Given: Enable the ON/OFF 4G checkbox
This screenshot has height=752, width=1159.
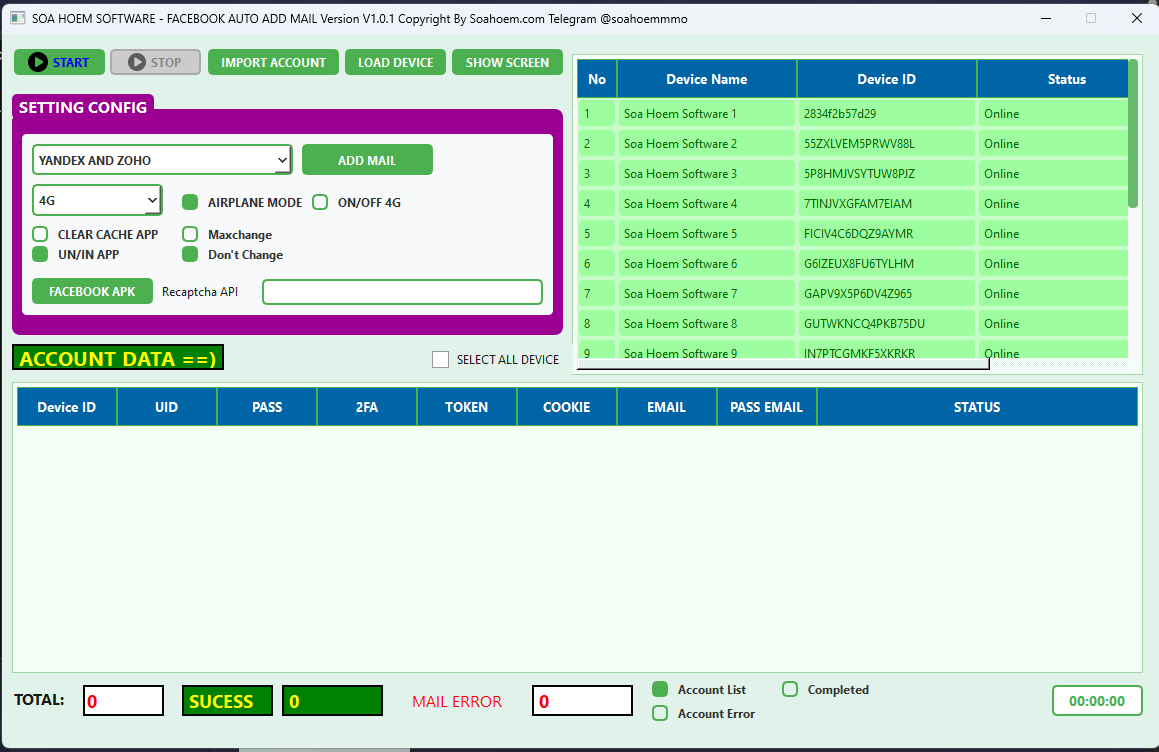Looking at the screenshot, I should click(320, 202).
